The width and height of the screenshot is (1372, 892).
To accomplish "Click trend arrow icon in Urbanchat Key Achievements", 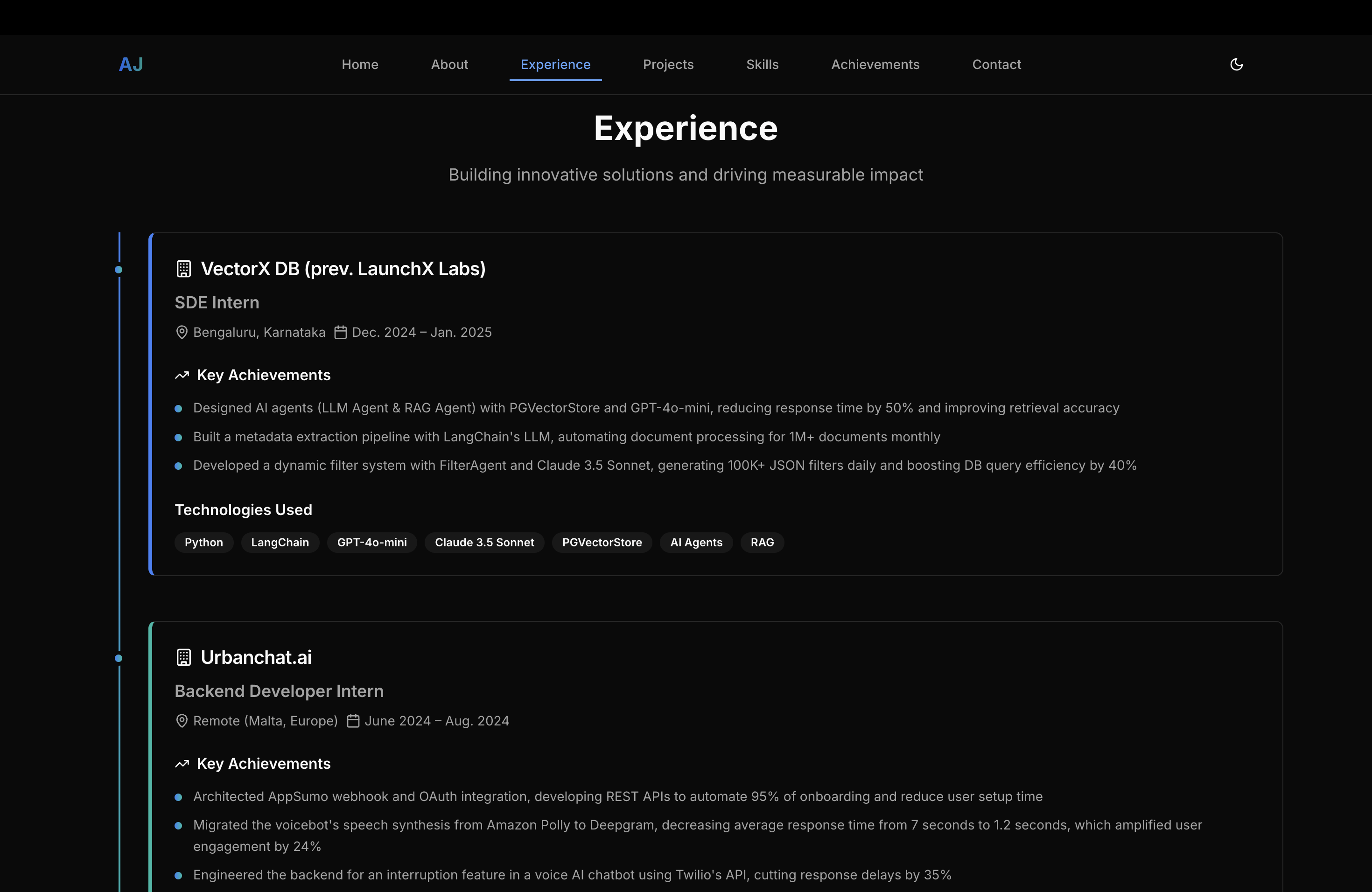I will pos(182,764).
